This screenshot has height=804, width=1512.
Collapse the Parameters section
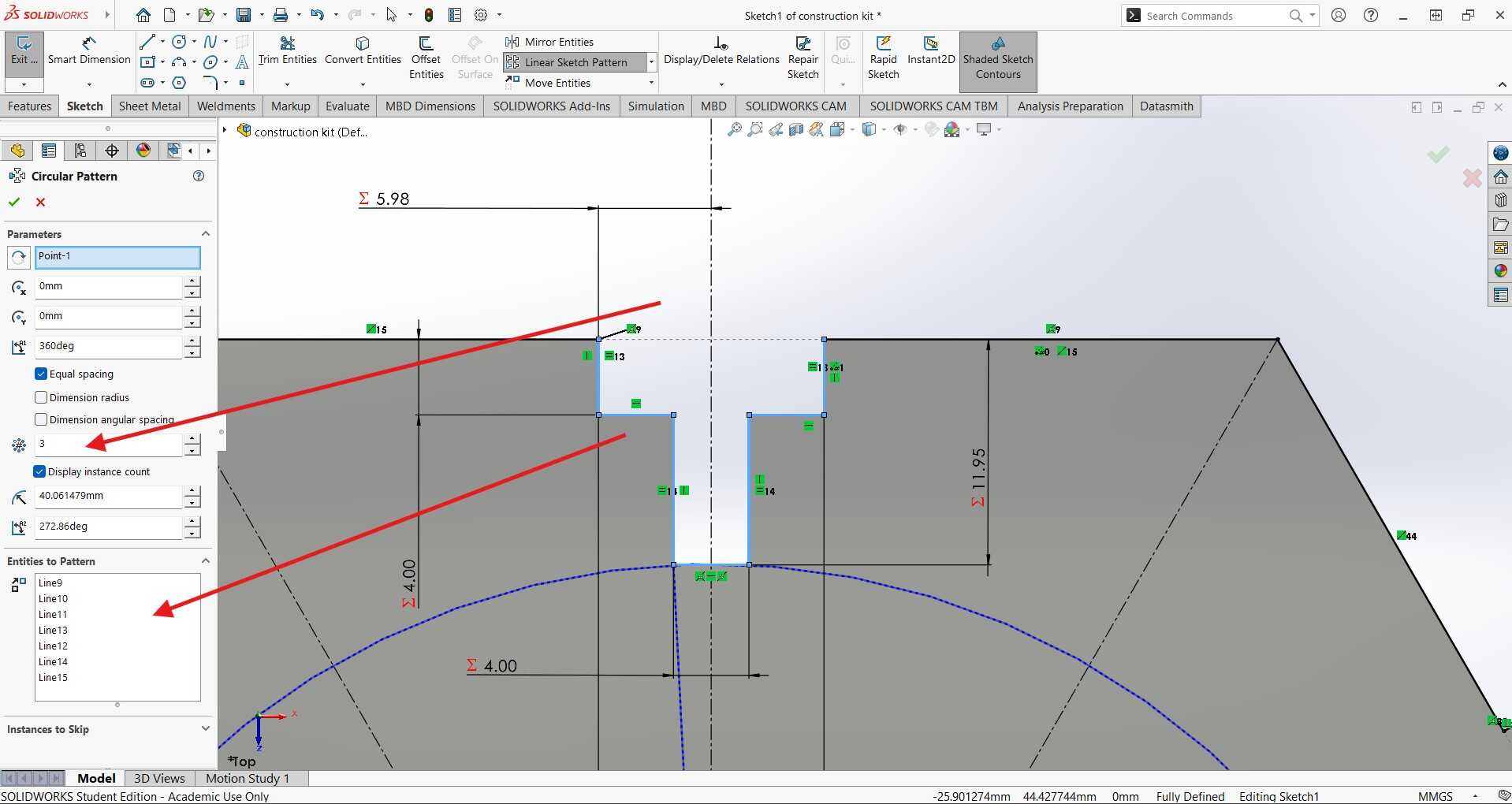pyautogui.click(x=206, y=233)
